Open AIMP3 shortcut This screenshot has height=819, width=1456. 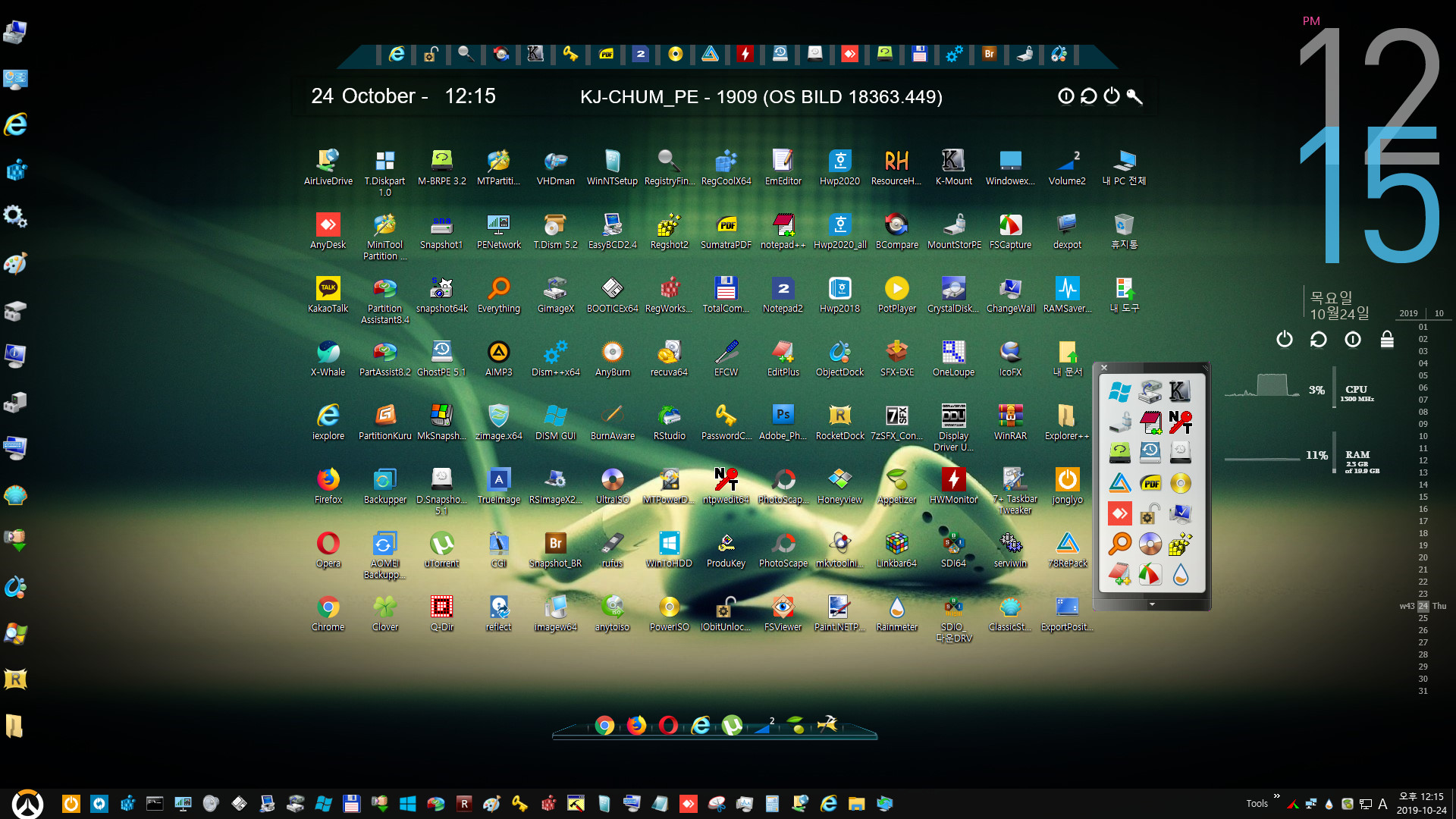tap(498, 358)
